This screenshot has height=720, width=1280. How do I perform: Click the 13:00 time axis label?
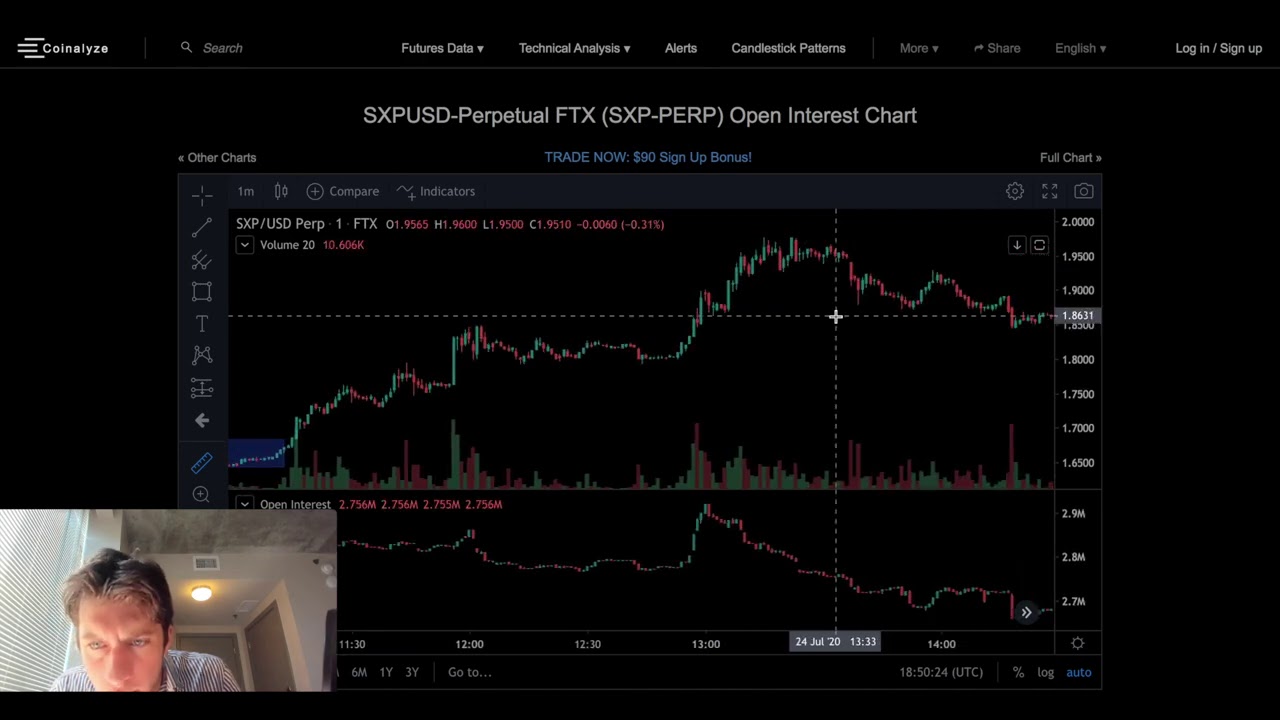[706, 644]
